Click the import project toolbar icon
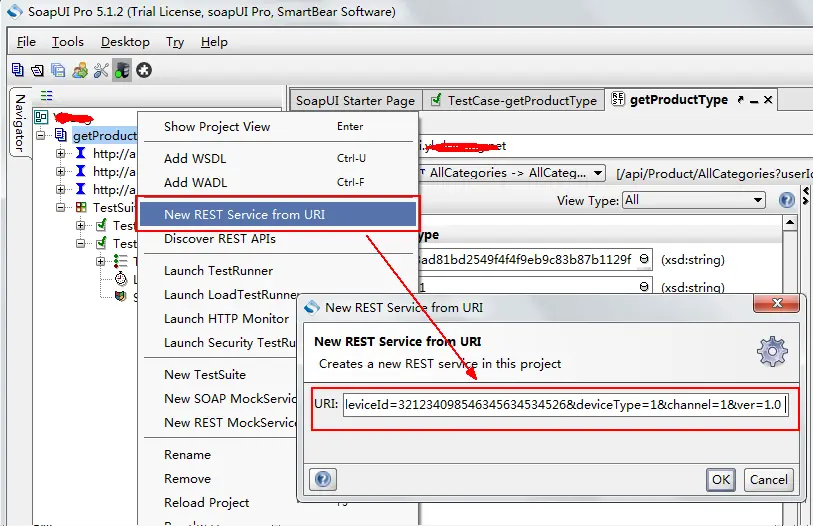This screenshot has height=526, width=813. point(37,70)
